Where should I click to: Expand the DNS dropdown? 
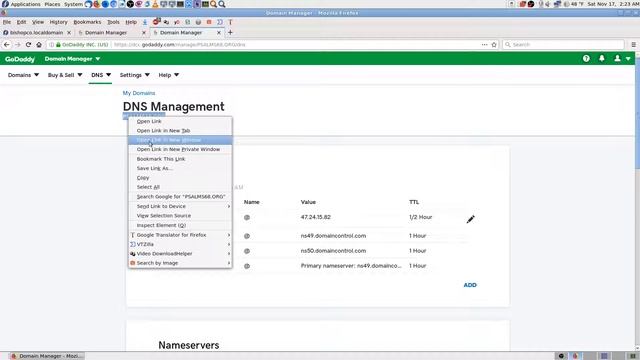pyautogui.click(x=101, y=75)
